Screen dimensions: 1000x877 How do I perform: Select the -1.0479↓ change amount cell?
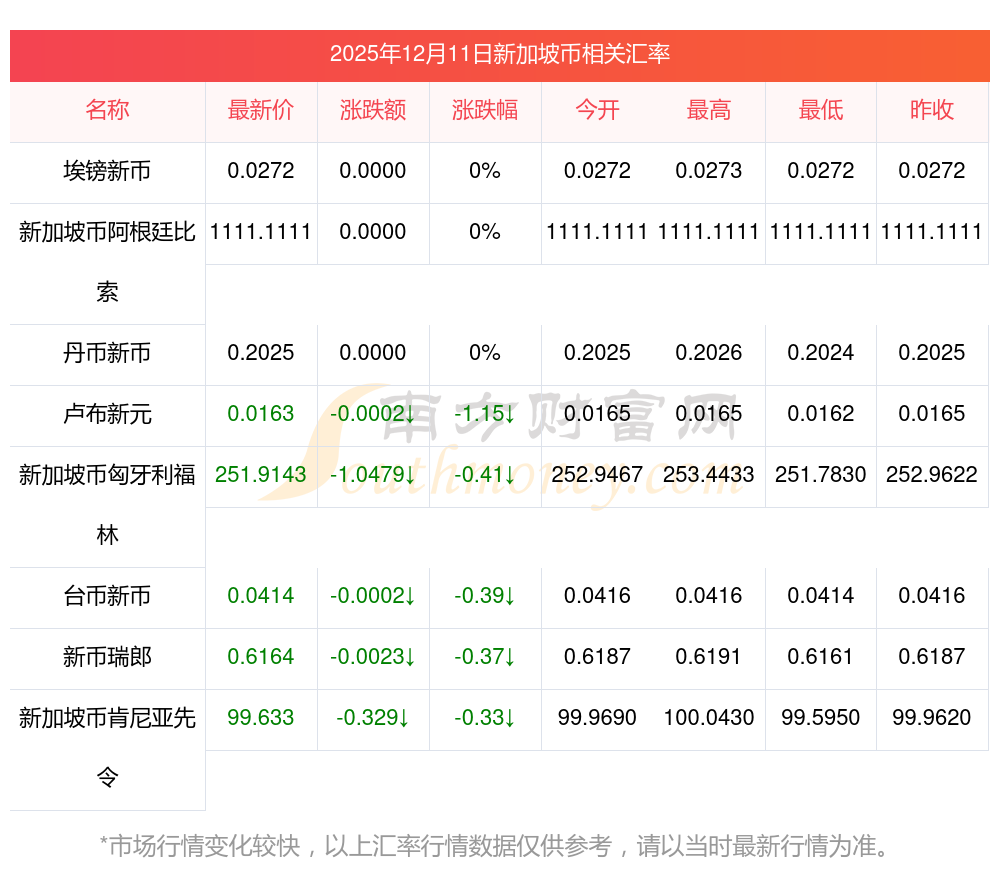click(373, 475)
